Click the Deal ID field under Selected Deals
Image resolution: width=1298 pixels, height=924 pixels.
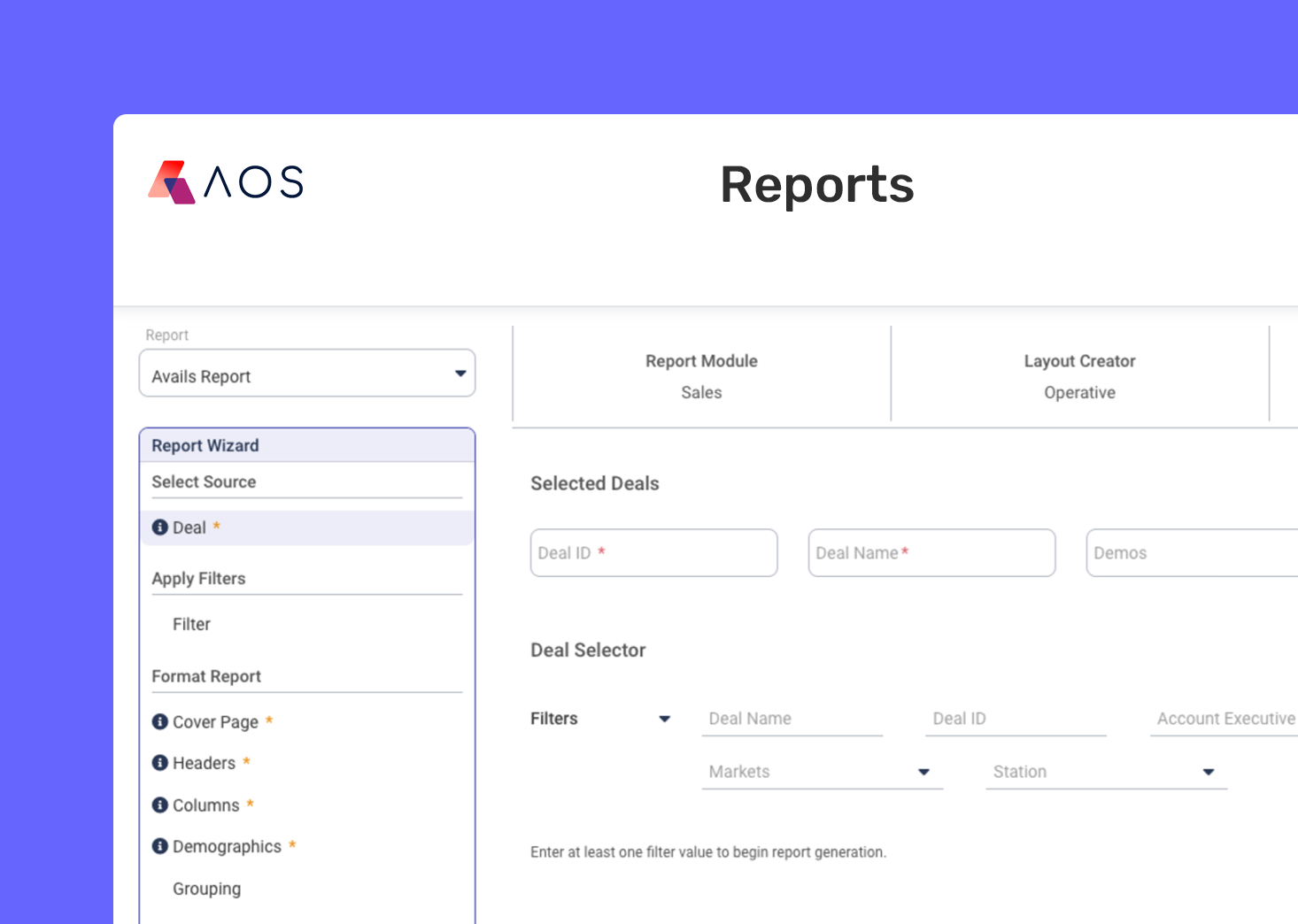click(x=653, y=552)
